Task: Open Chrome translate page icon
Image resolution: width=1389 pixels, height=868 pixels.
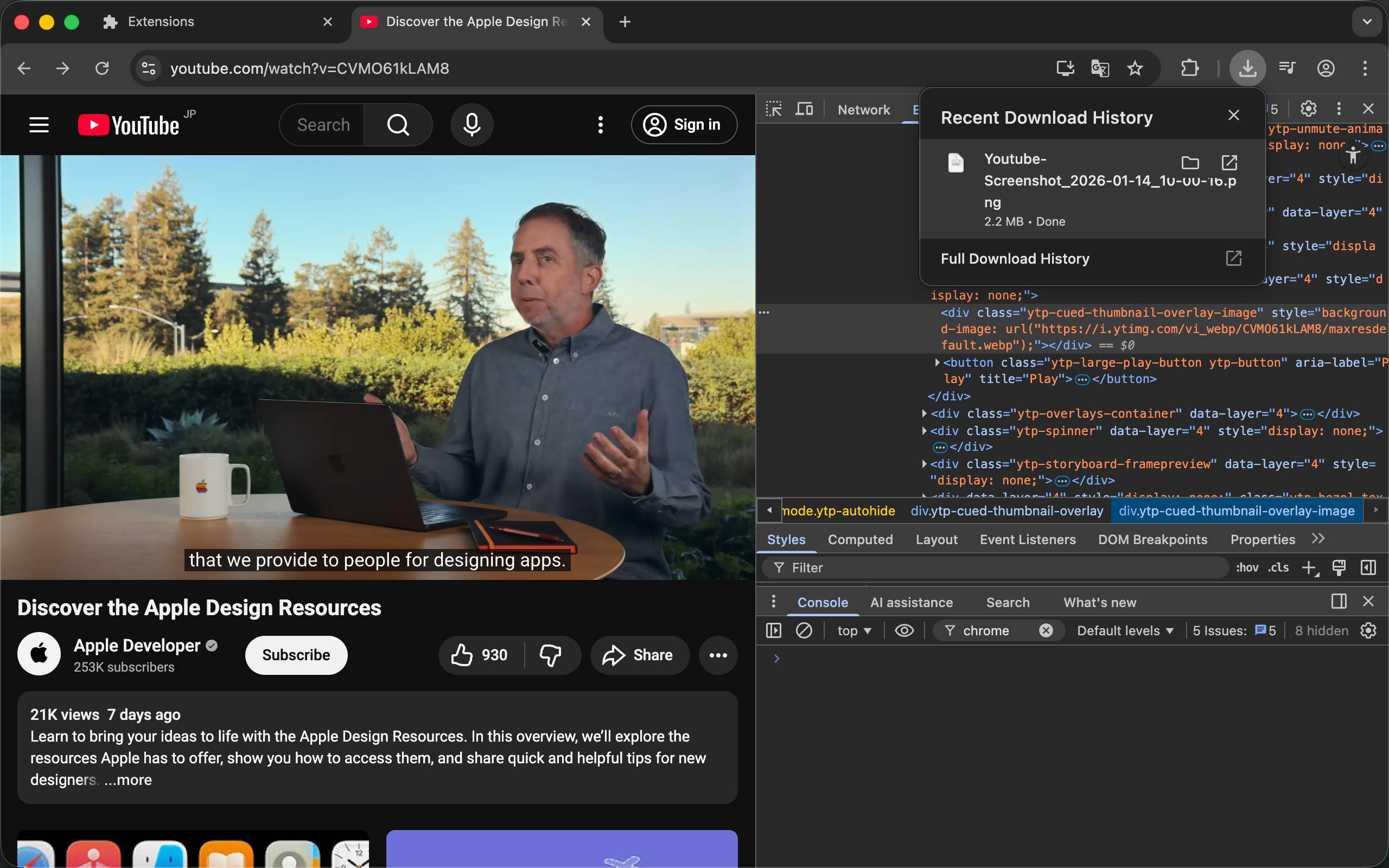Action: pyautogui.click(x=1100, y=68)
